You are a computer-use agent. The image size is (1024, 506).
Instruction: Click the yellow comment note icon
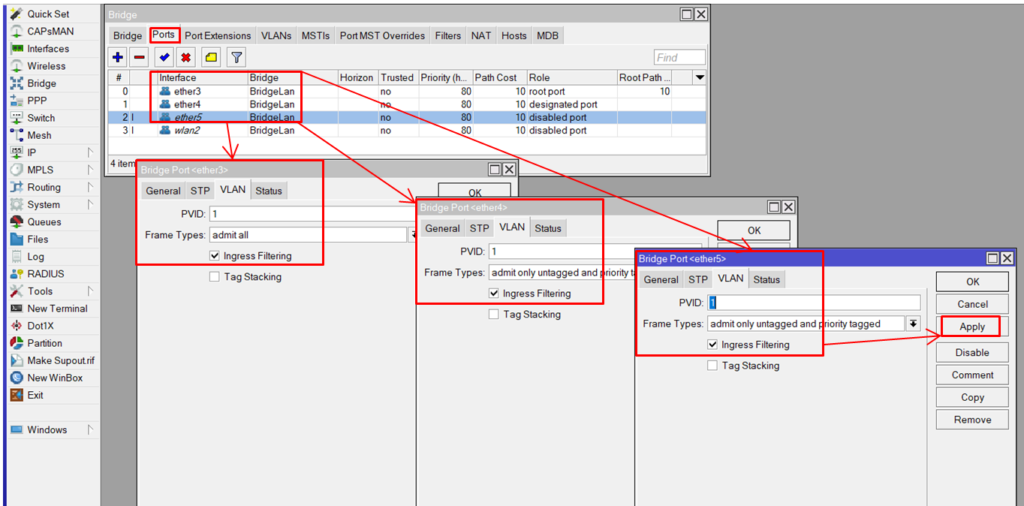(x=211, y=58)
